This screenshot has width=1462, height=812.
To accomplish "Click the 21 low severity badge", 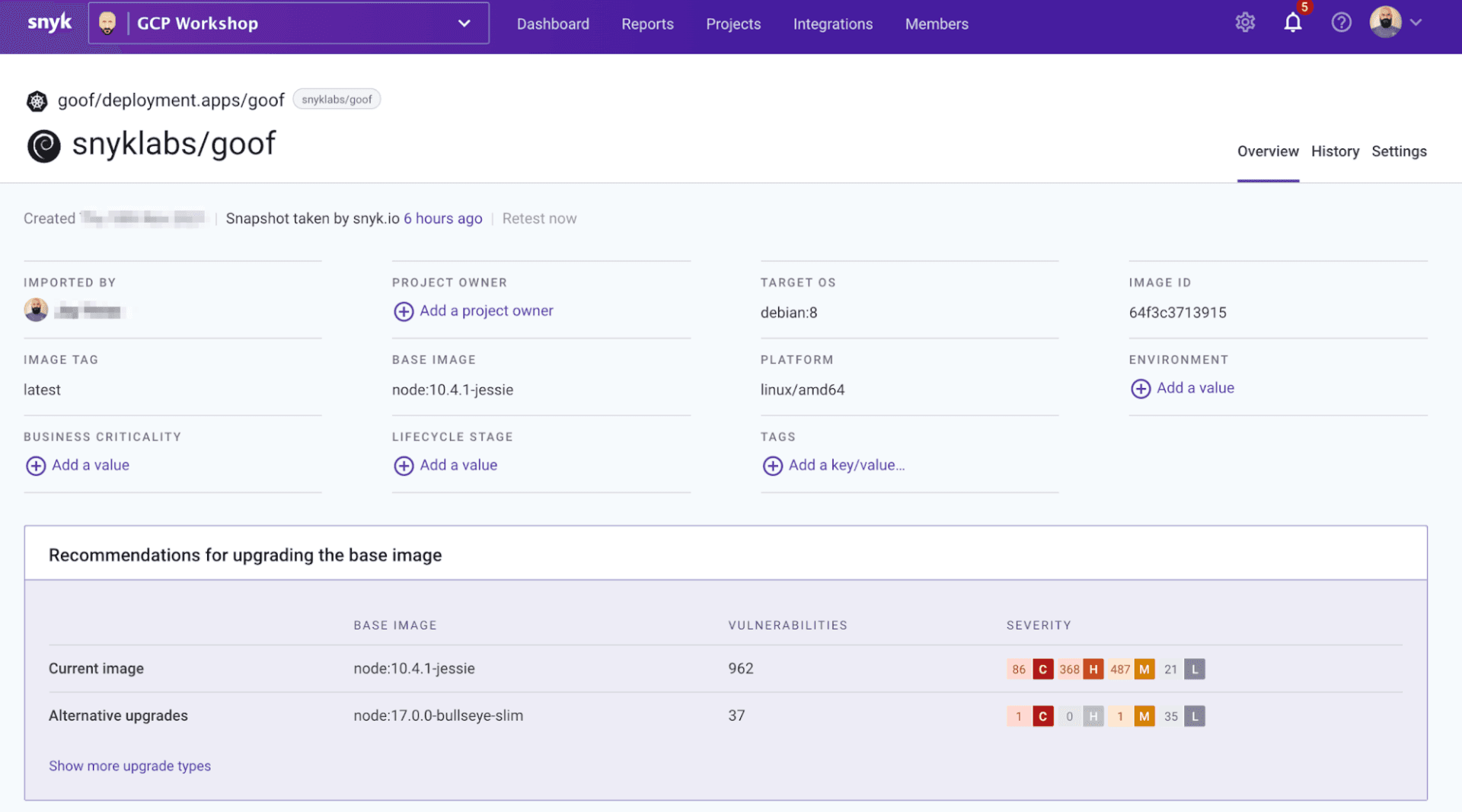I will pyautogui.click(x=1182, y=669).
